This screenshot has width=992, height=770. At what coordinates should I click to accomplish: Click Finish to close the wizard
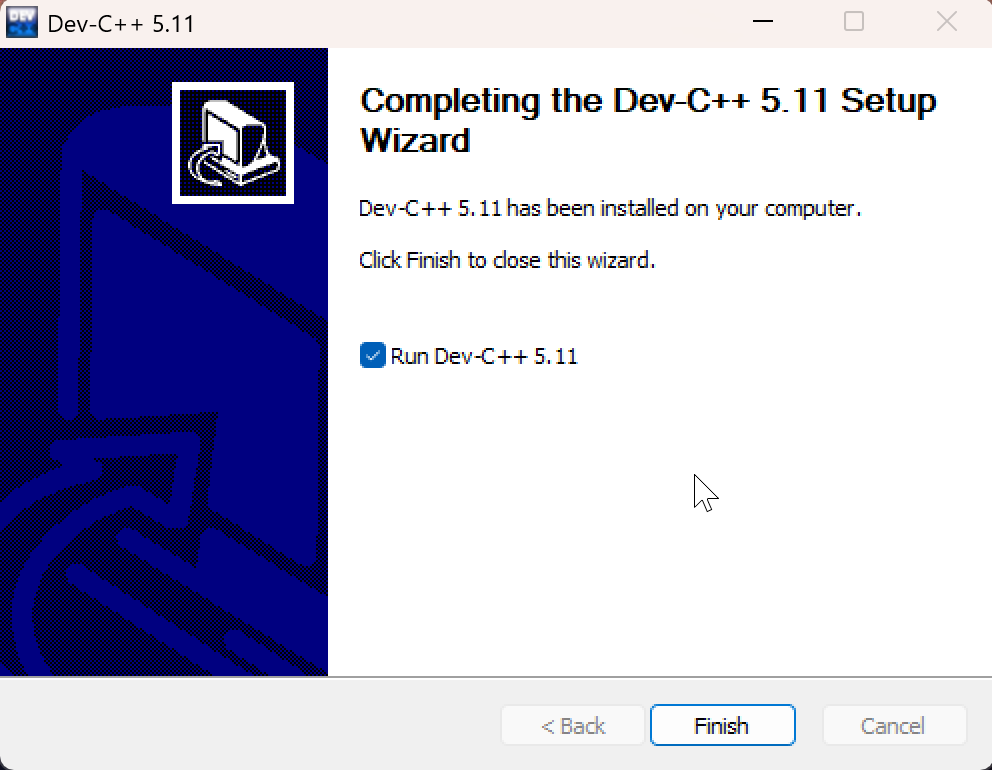tap(722, 725)
